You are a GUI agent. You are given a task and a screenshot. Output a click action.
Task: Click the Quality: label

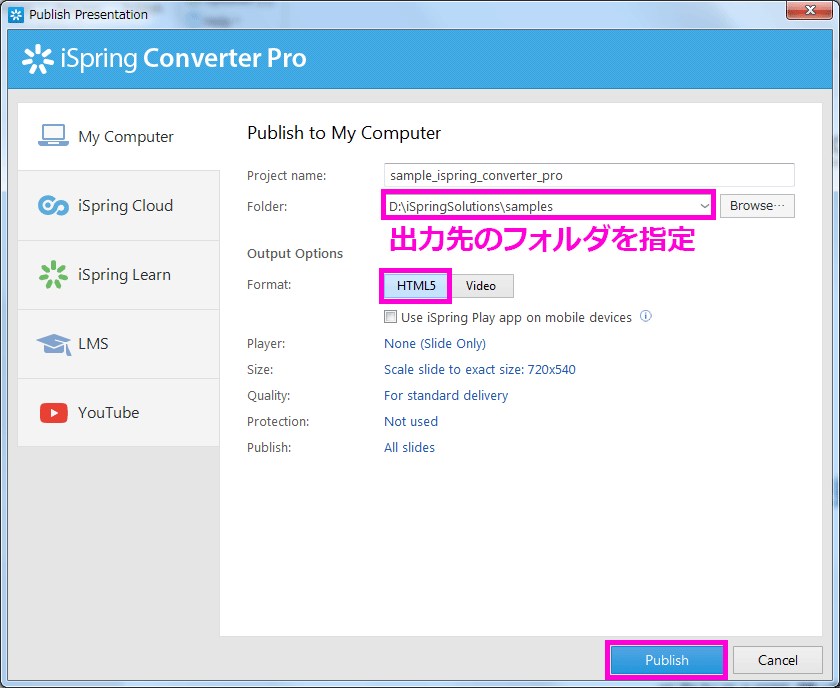tap(268, 395)
